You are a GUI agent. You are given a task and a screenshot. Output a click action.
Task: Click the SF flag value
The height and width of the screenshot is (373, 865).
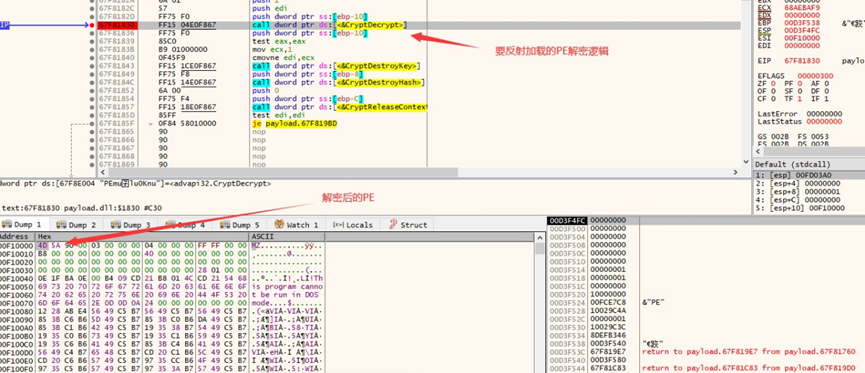coord(799,92)
